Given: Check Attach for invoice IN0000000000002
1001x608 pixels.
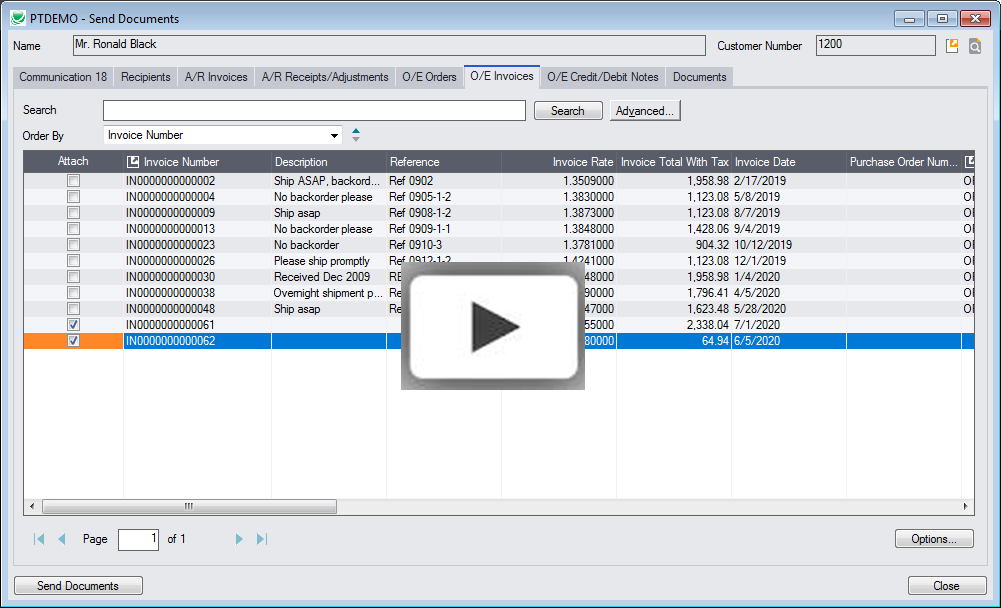Looking at the screenshot, I should 73,181.
